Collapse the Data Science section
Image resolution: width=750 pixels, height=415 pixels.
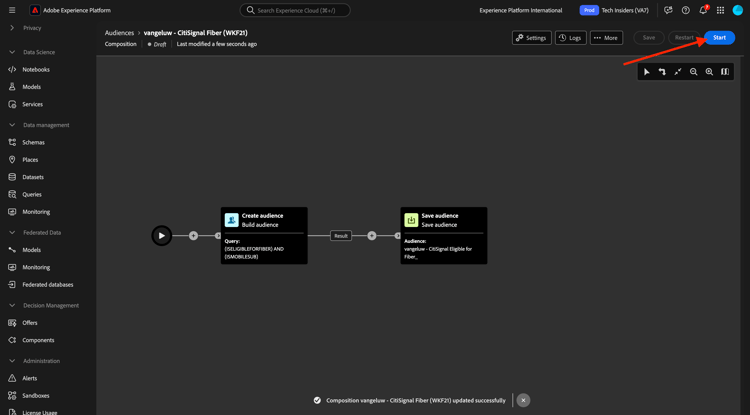point(12,52)
